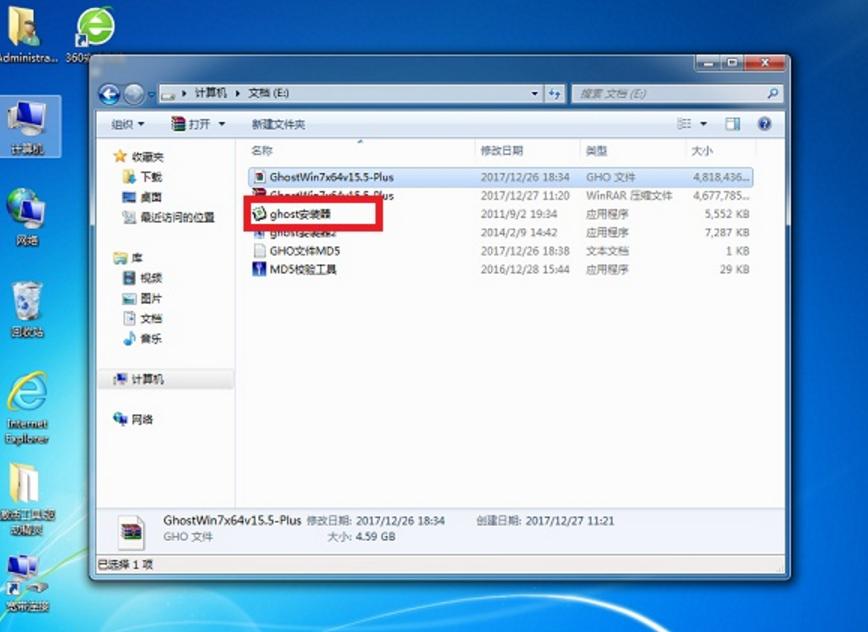Click the back navigation arrow
The image size is (868, 632).
coord(111,93)
